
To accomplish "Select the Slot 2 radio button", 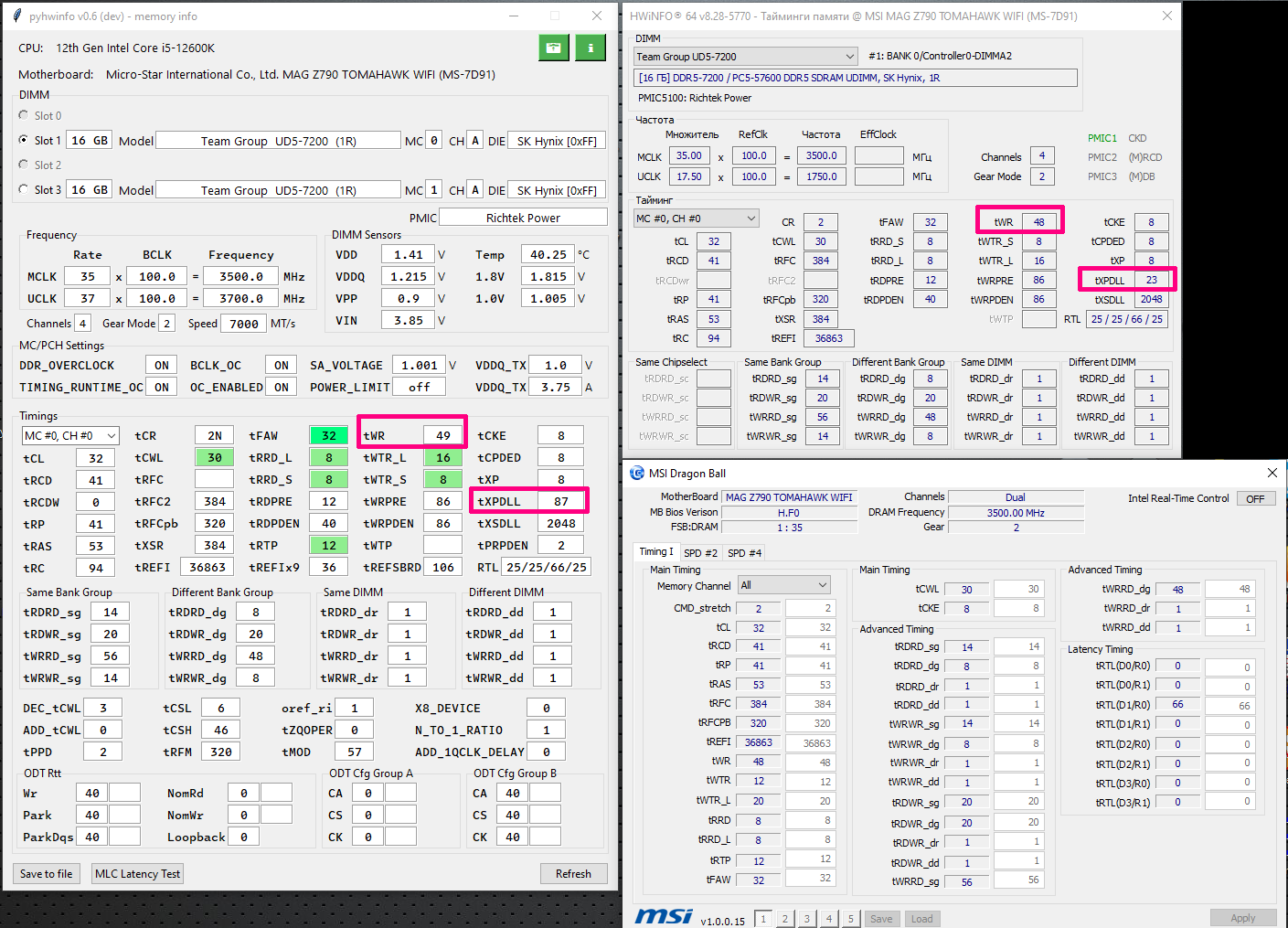I will click(x=24, y=165).
